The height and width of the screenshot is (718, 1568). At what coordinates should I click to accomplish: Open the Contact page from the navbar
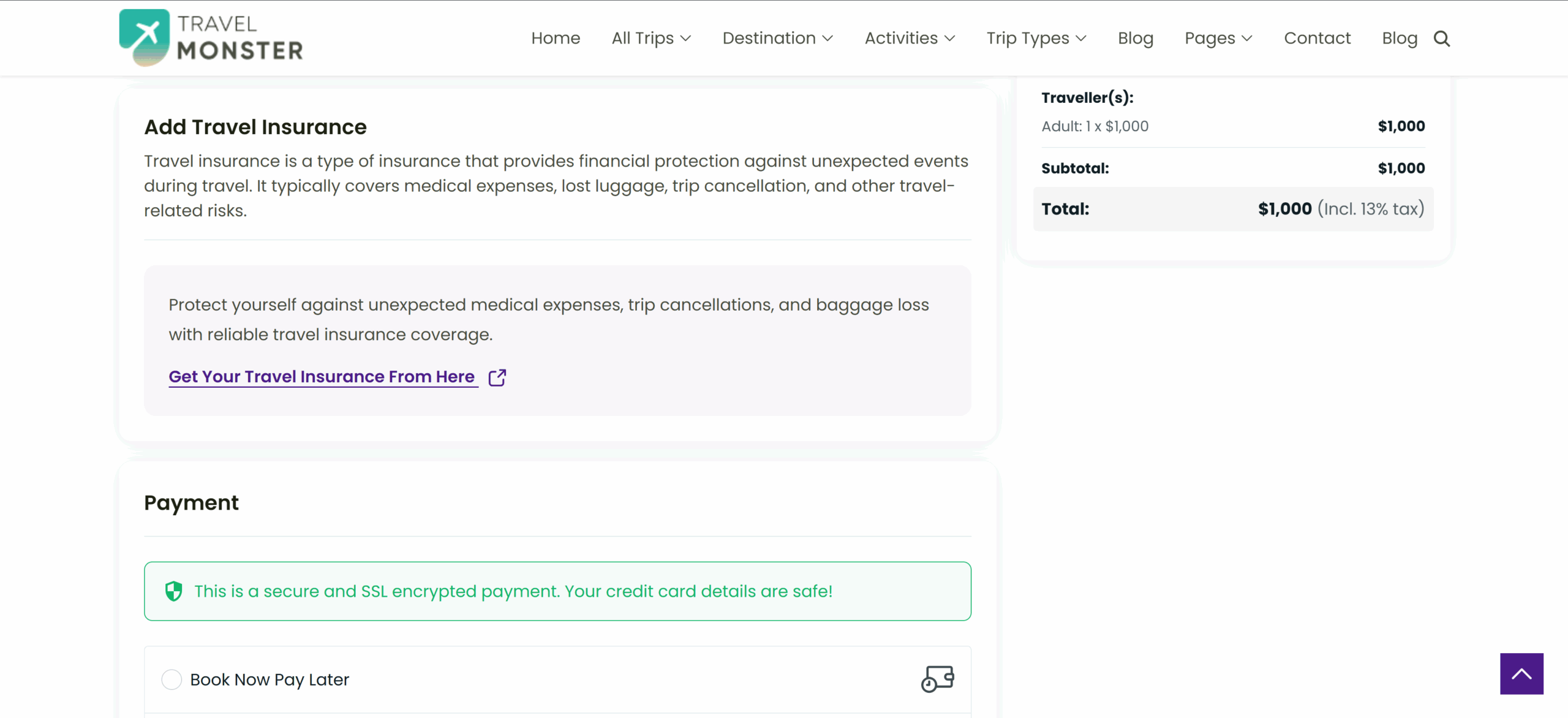(1317, 38)
